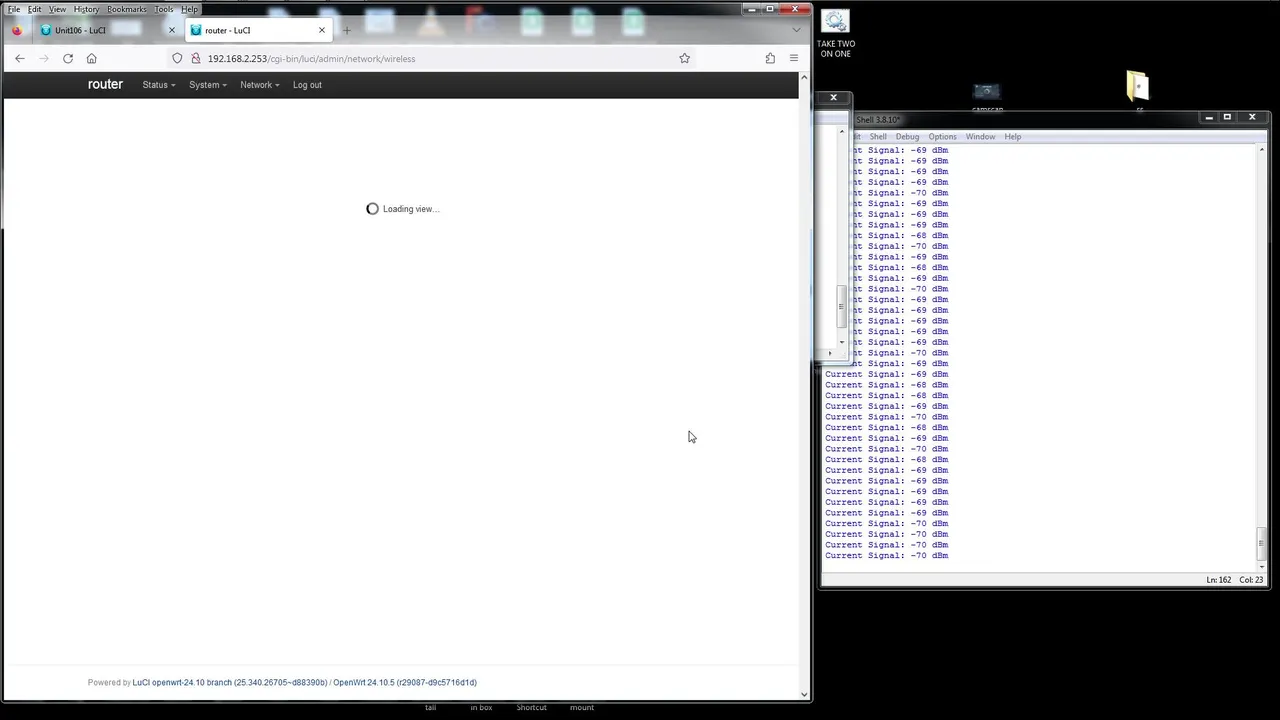
Task: Click the router brand link
Action: click(x=105, y=84)
